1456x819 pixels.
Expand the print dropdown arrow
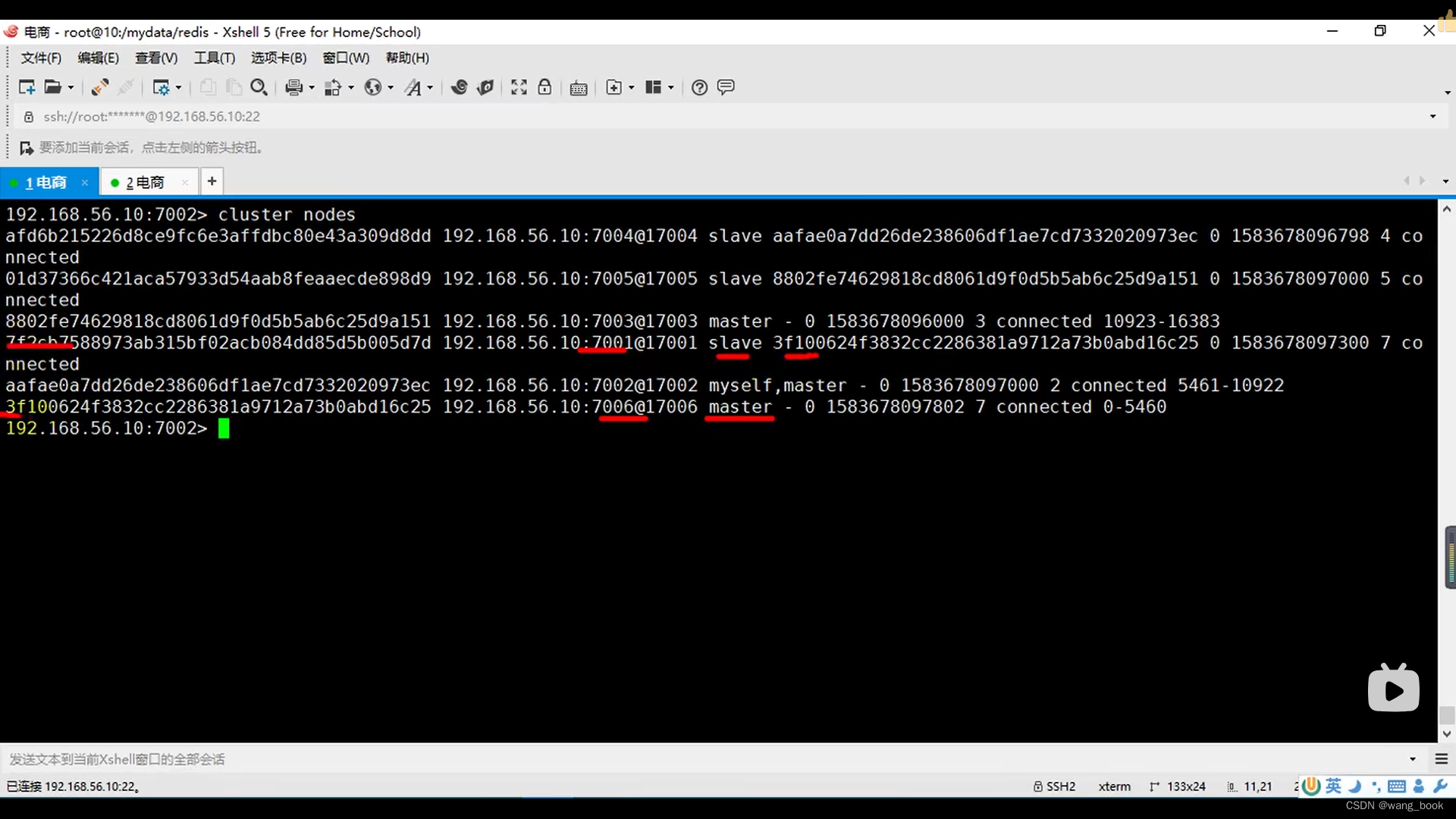pyautogui.click(x=312, y=87)
